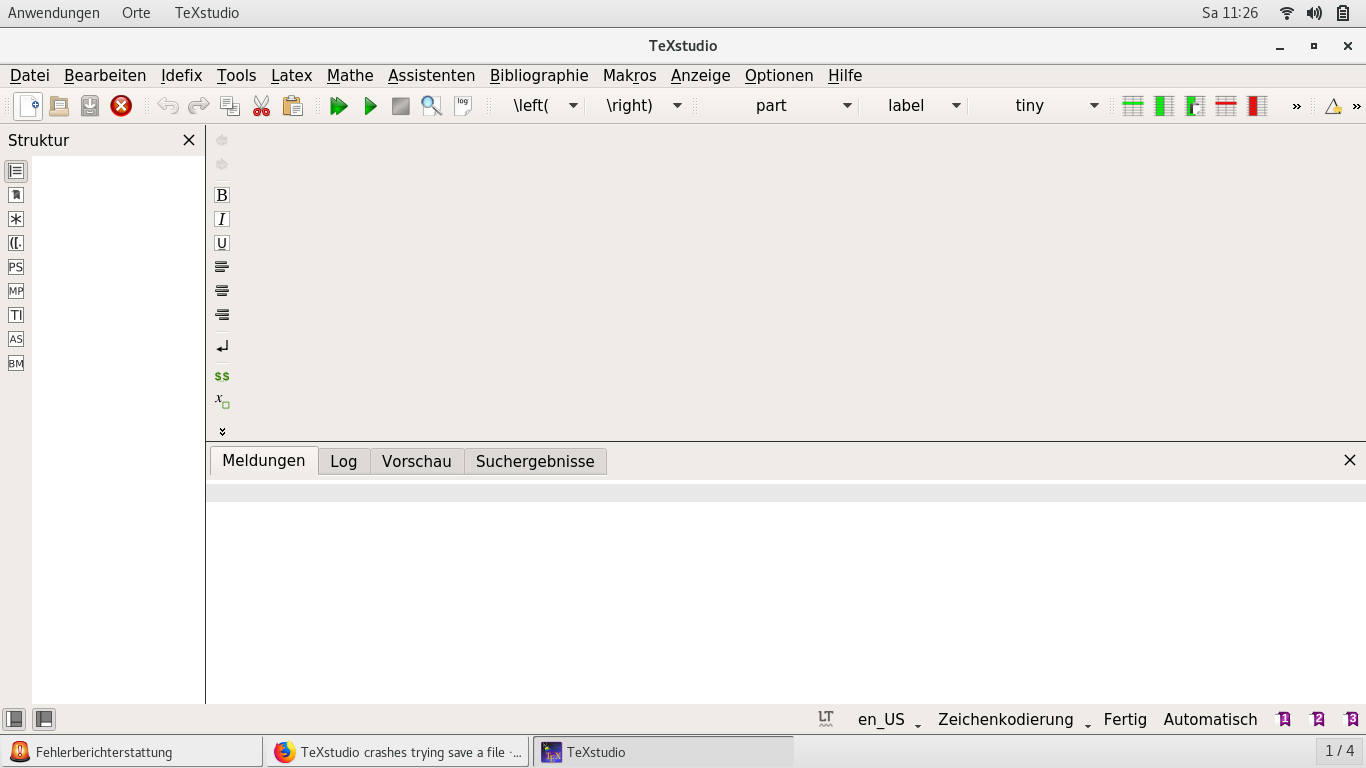Close the document with the red X icon
The image size is (1366, 768).
tap(121, 105)
